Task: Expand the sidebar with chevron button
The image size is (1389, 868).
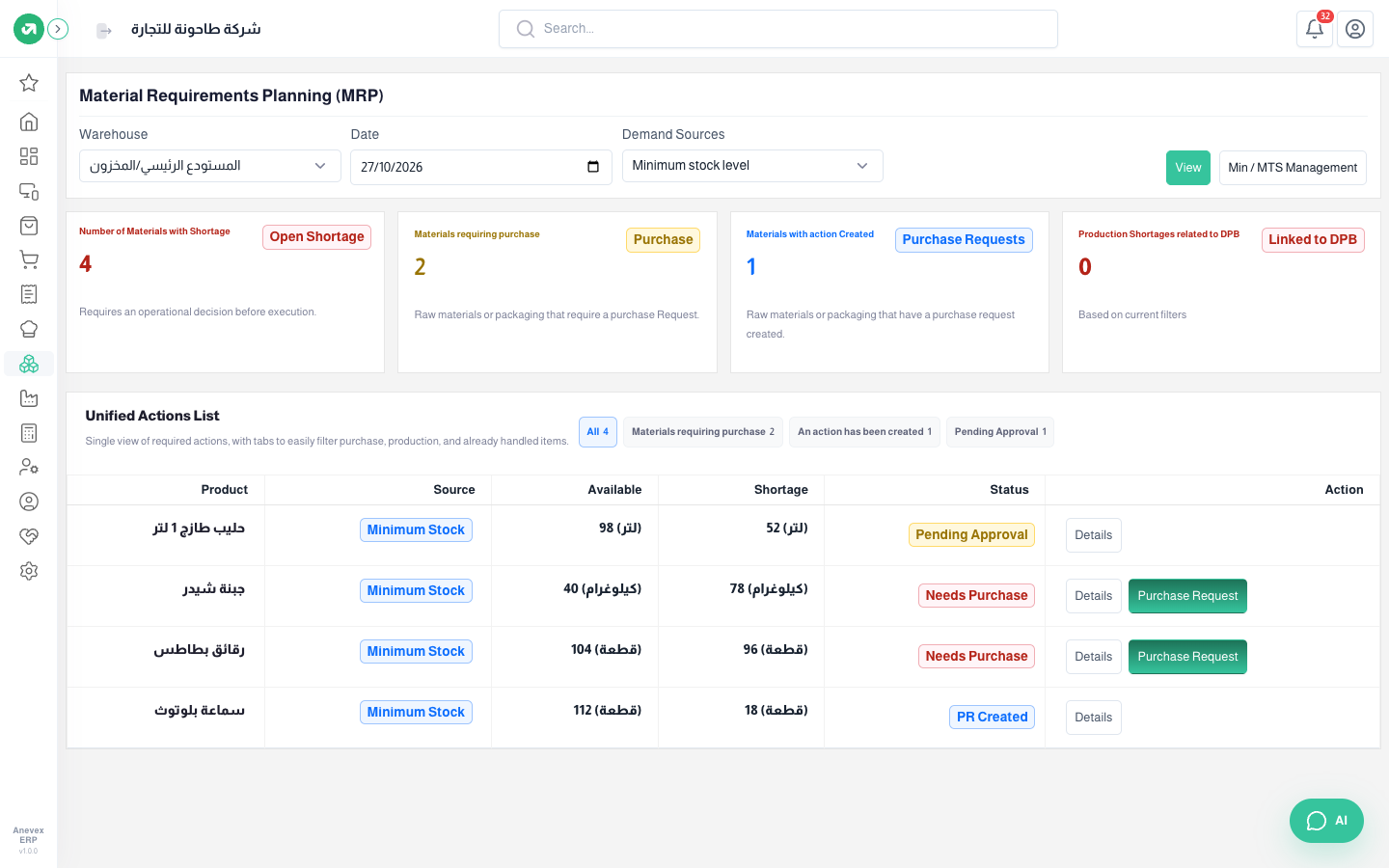Action: click(x=58, y=29)
